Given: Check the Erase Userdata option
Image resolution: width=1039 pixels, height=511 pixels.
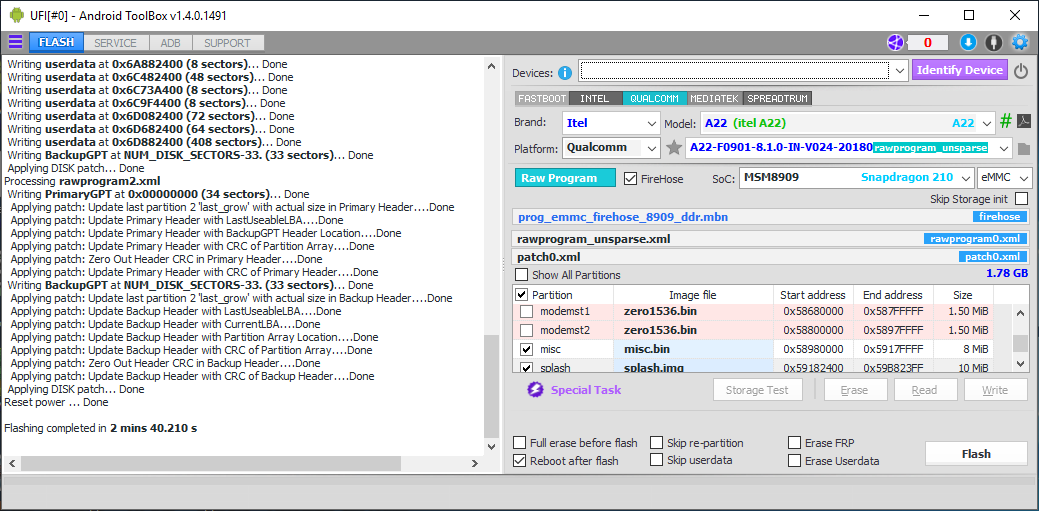Looking at the screenshot, I should click(x=794, y=461).
